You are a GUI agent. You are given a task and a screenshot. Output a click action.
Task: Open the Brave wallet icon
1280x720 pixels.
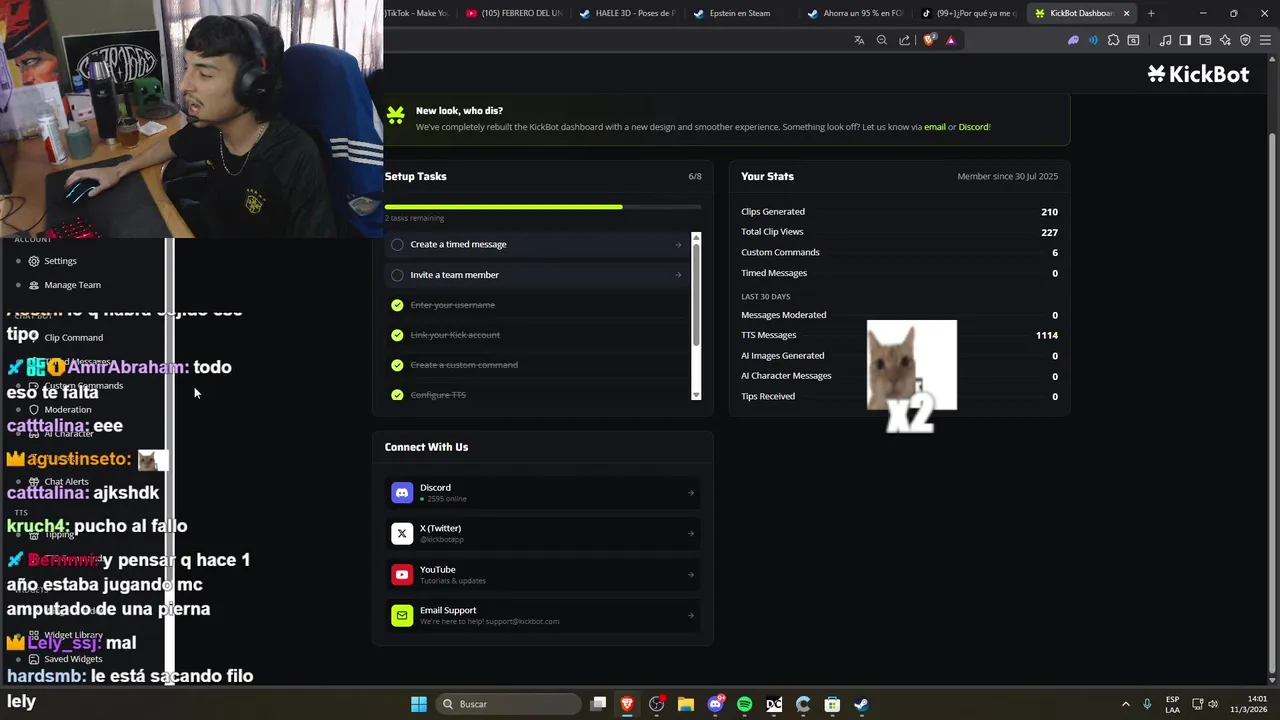tap(1205, 40)
